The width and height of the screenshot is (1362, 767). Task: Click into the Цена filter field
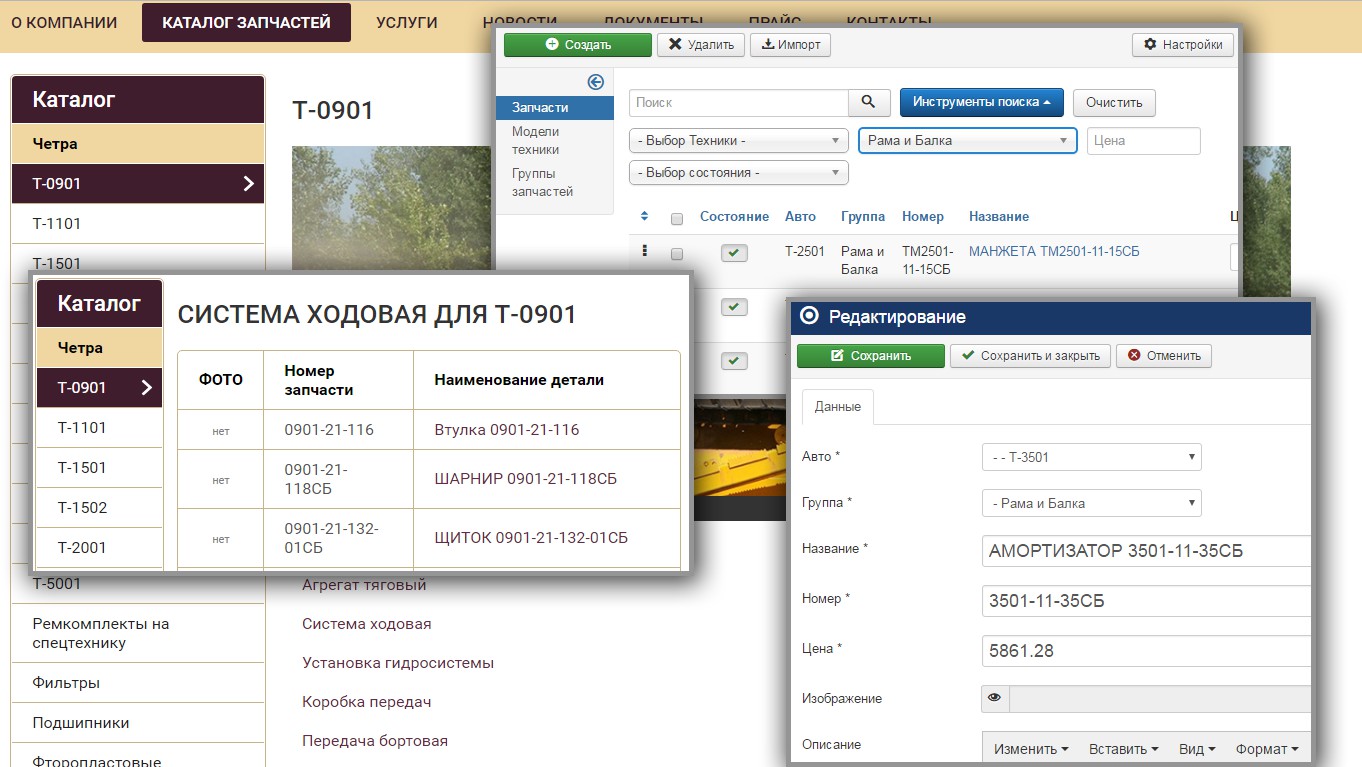click(x=1144, y=141)
